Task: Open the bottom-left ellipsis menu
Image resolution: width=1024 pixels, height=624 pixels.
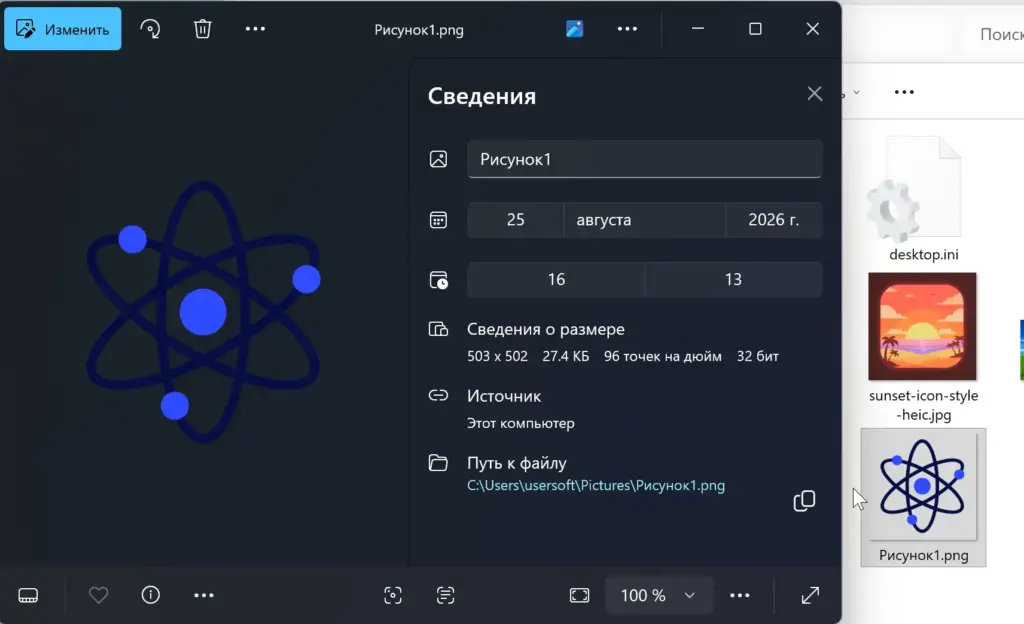Action: 204,595
